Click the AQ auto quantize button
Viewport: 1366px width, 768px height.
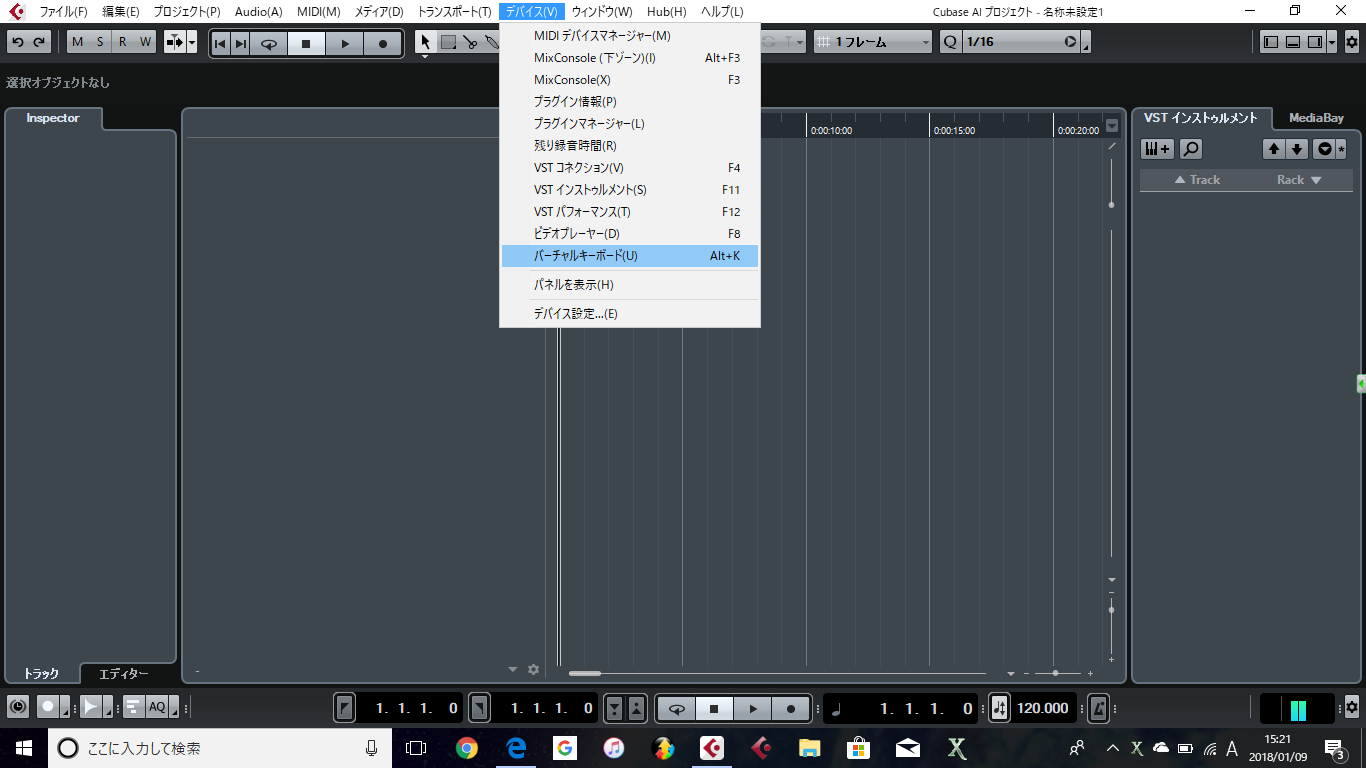[157, 707]
